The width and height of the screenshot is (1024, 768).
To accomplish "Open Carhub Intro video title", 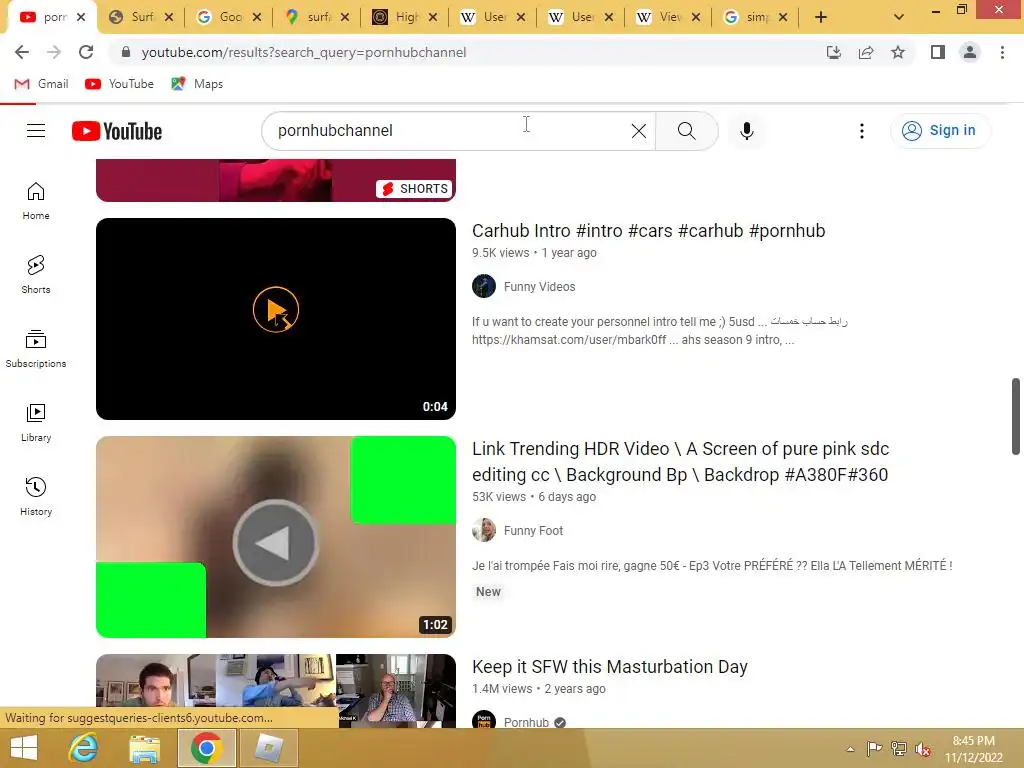I will click(648, 231).
